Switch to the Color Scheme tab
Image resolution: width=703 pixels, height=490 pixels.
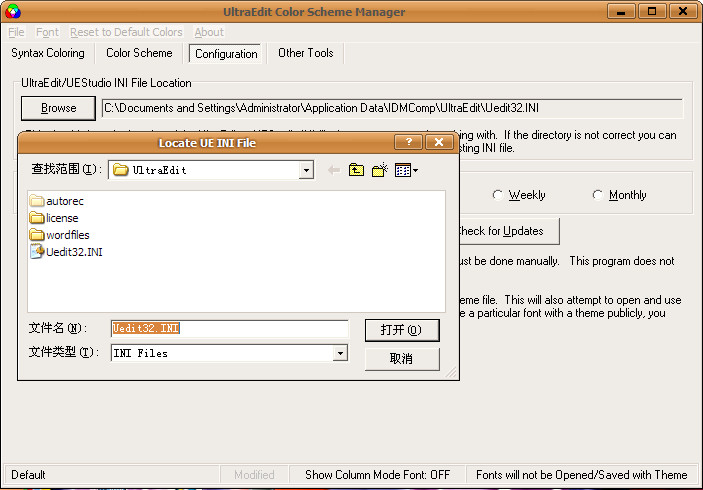tap(139, 53)
